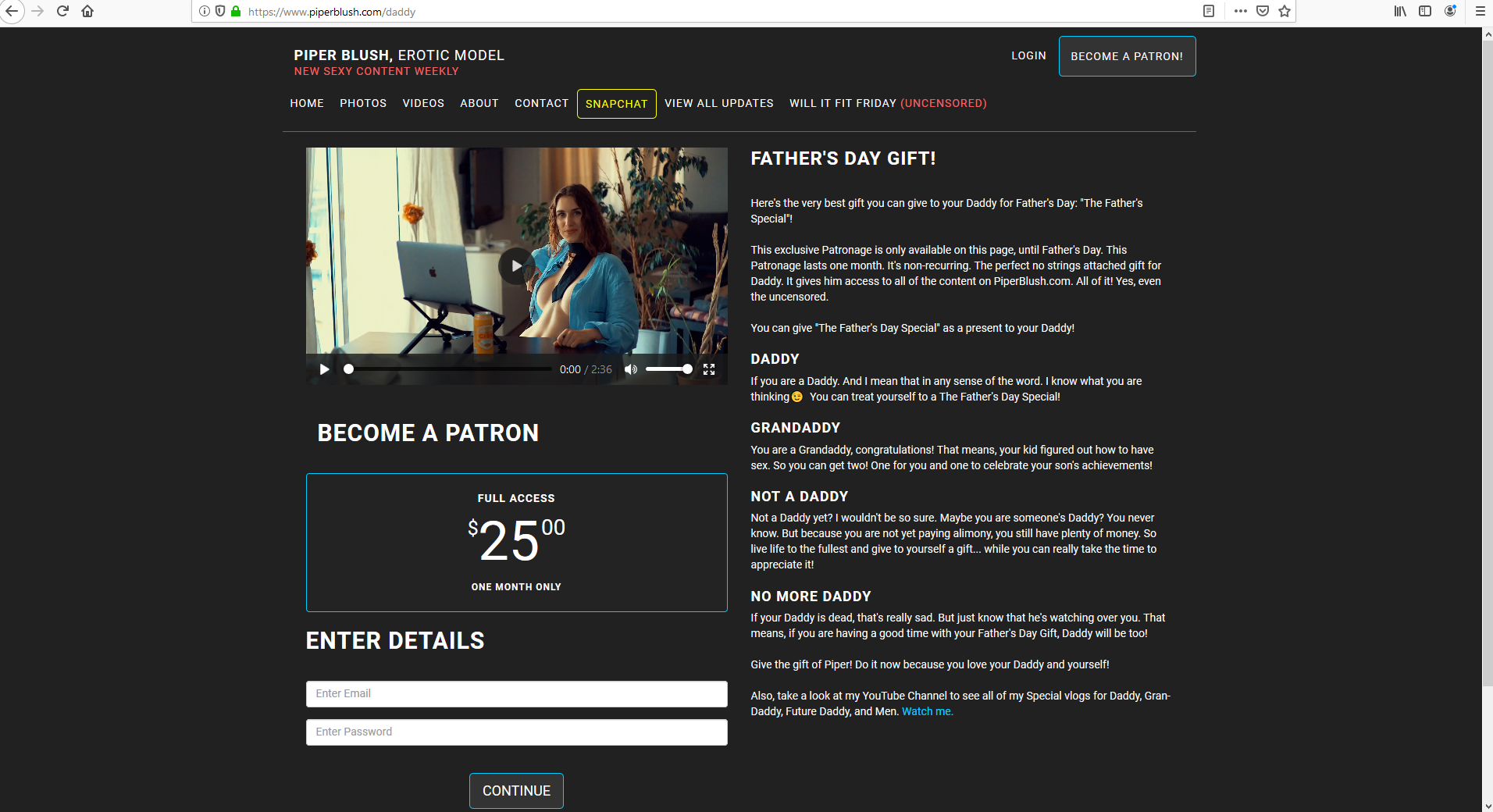Open the CONTACT nav item
This screenshot has height=812, width=1493.
pos(542,103)
